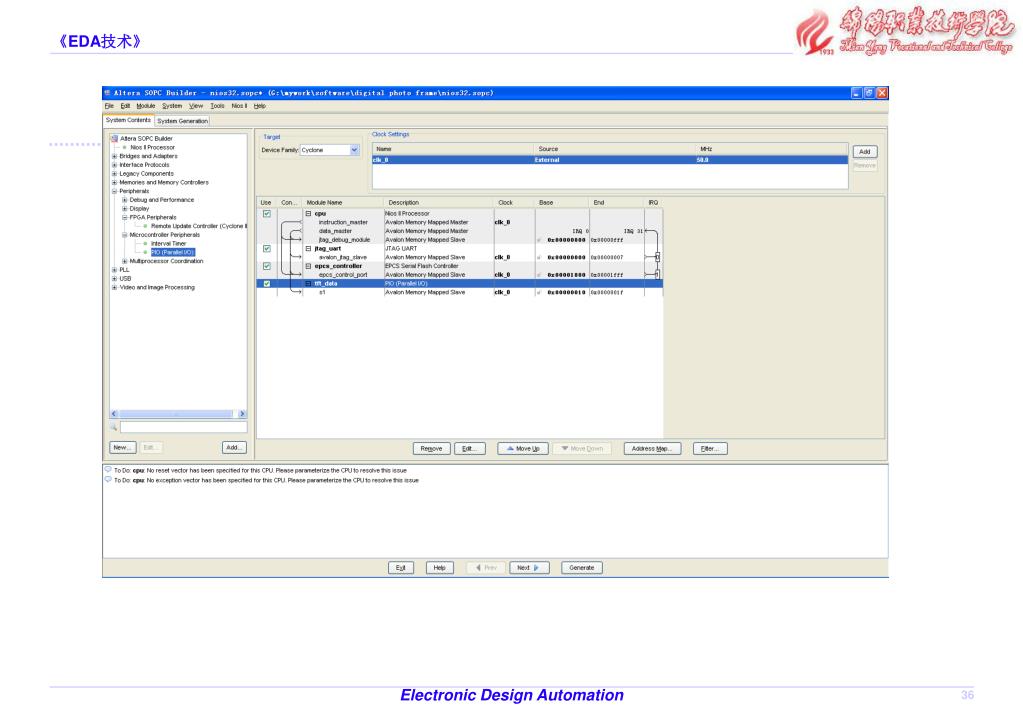Viewport: 1023px width, 708px height.
Task: Expand the Multiprocessor Coordination node
Action: point(125,261)
